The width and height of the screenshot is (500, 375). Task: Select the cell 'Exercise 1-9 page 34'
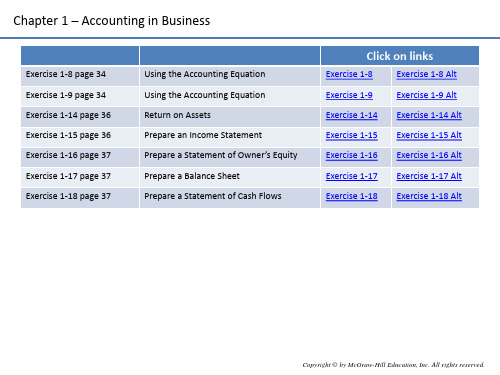tap(80, 96)
